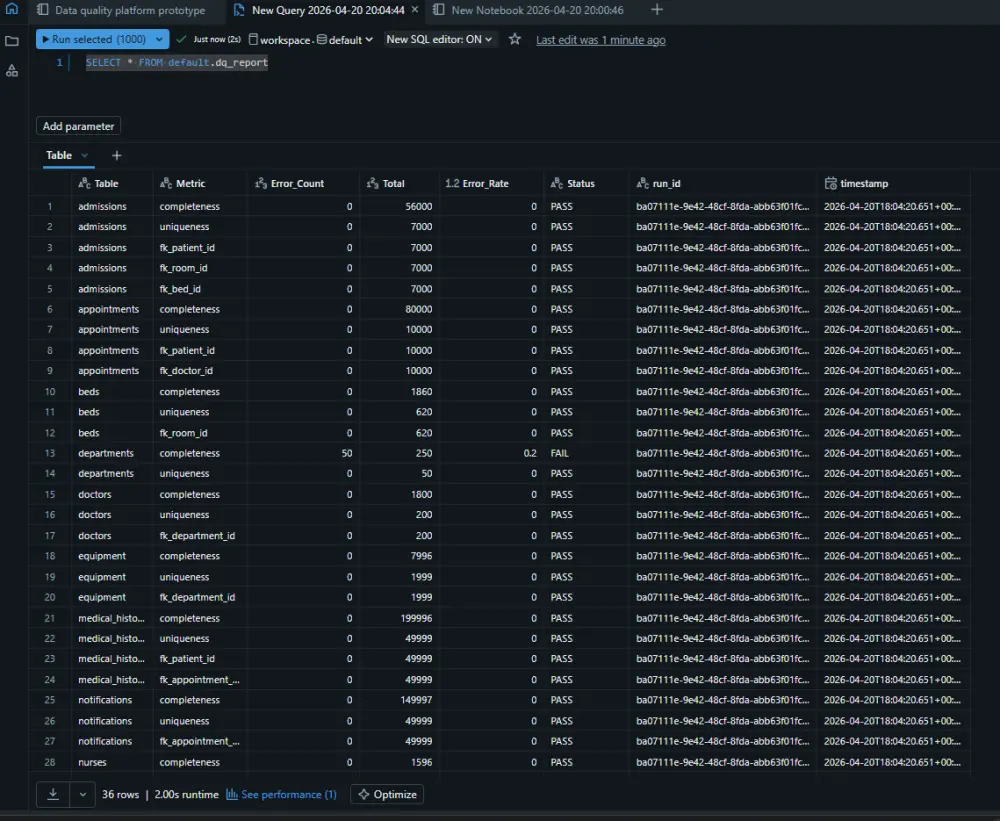Screen dimensions: 1000x821
Task: Click the timestamp column calendar icon
Action: (830, 184)
